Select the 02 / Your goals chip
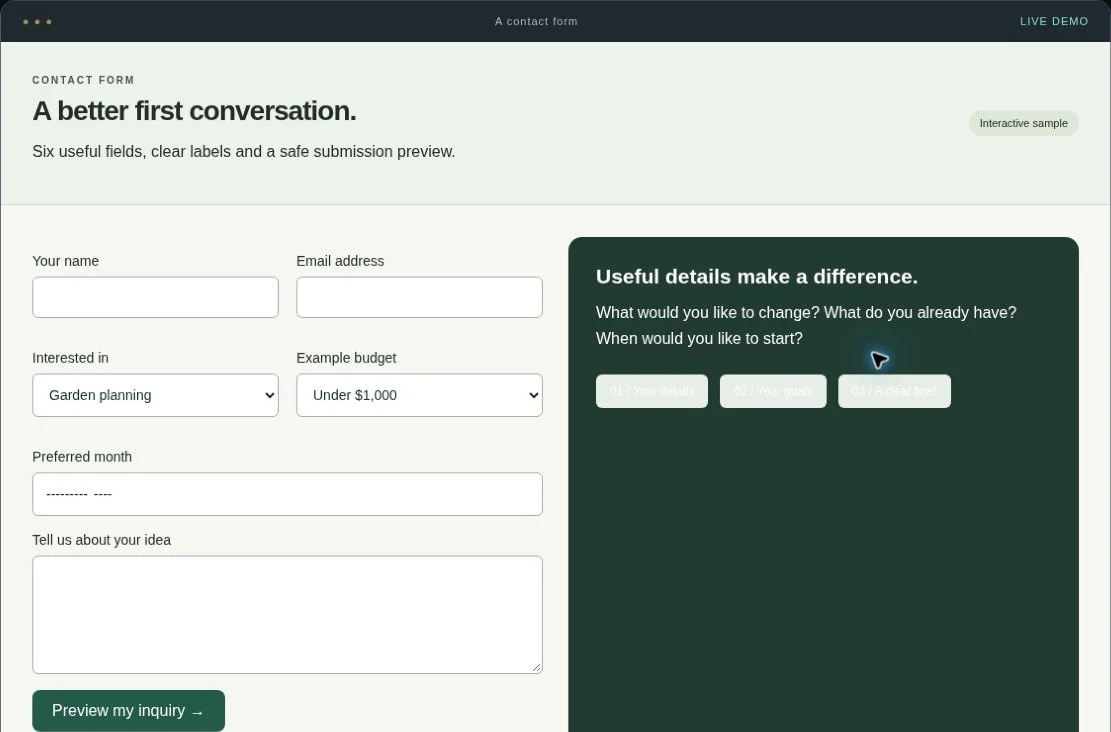Screen dimensions: 1111x732 click(773, 391)
